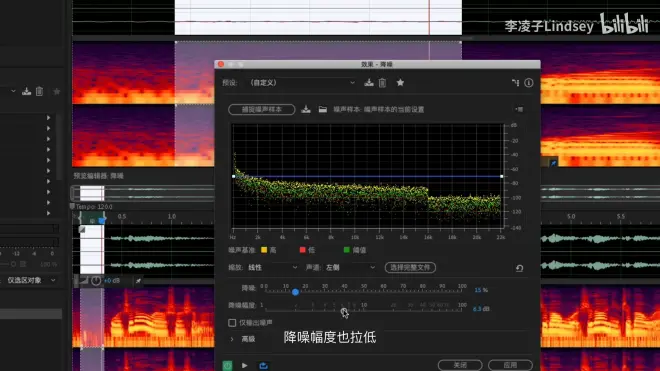The height and width of the screenshot is (371, 660).
Task: Click the 选择完整文件 button
Action: (410, 267)
